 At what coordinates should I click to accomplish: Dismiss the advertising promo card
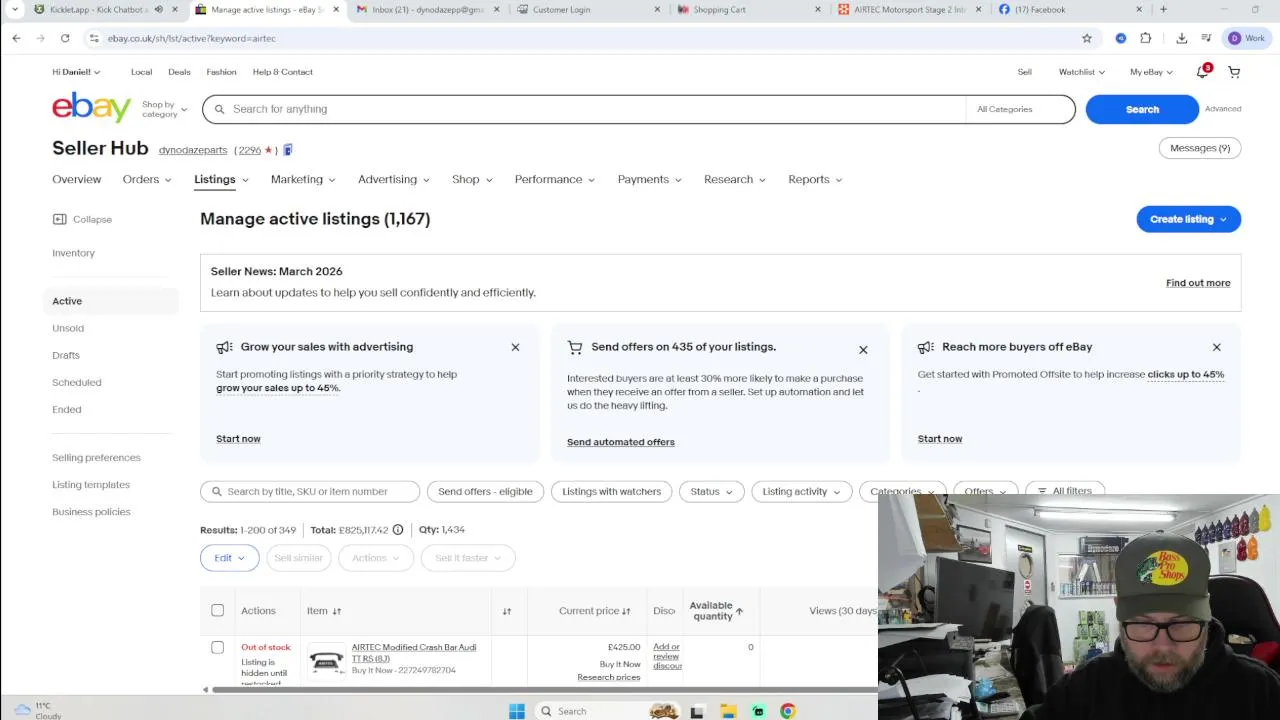coord(515,347)
